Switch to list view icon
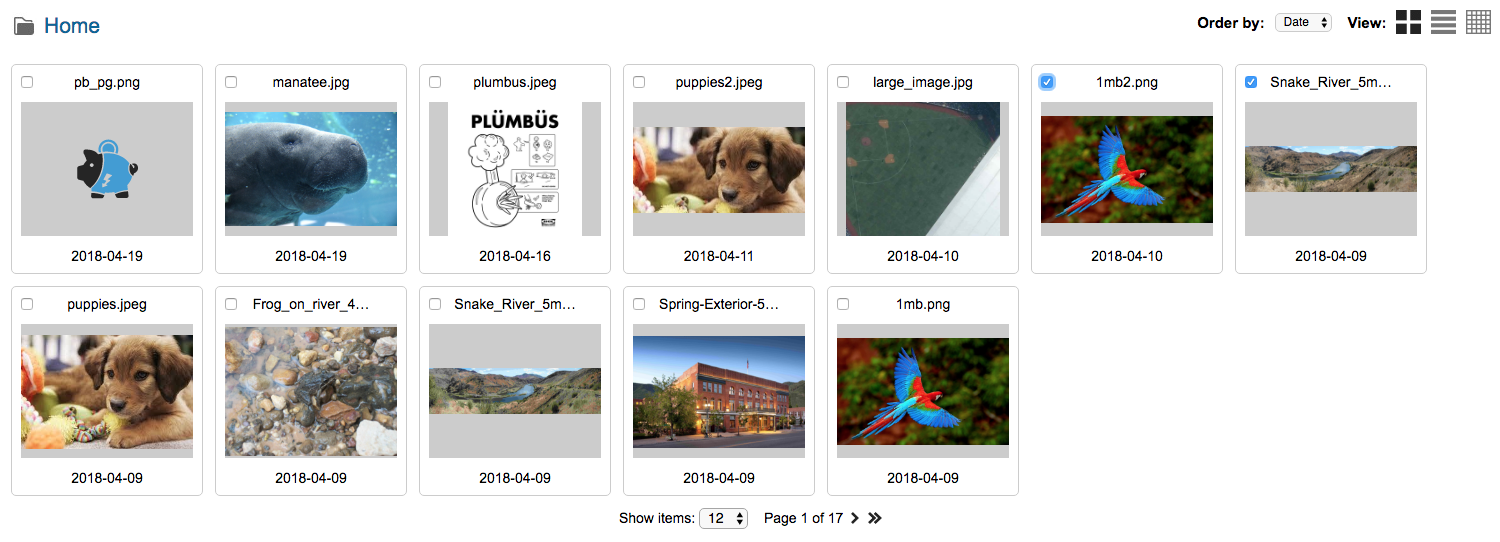Viewport: 1500px width, 542px height. (1443, 22)
